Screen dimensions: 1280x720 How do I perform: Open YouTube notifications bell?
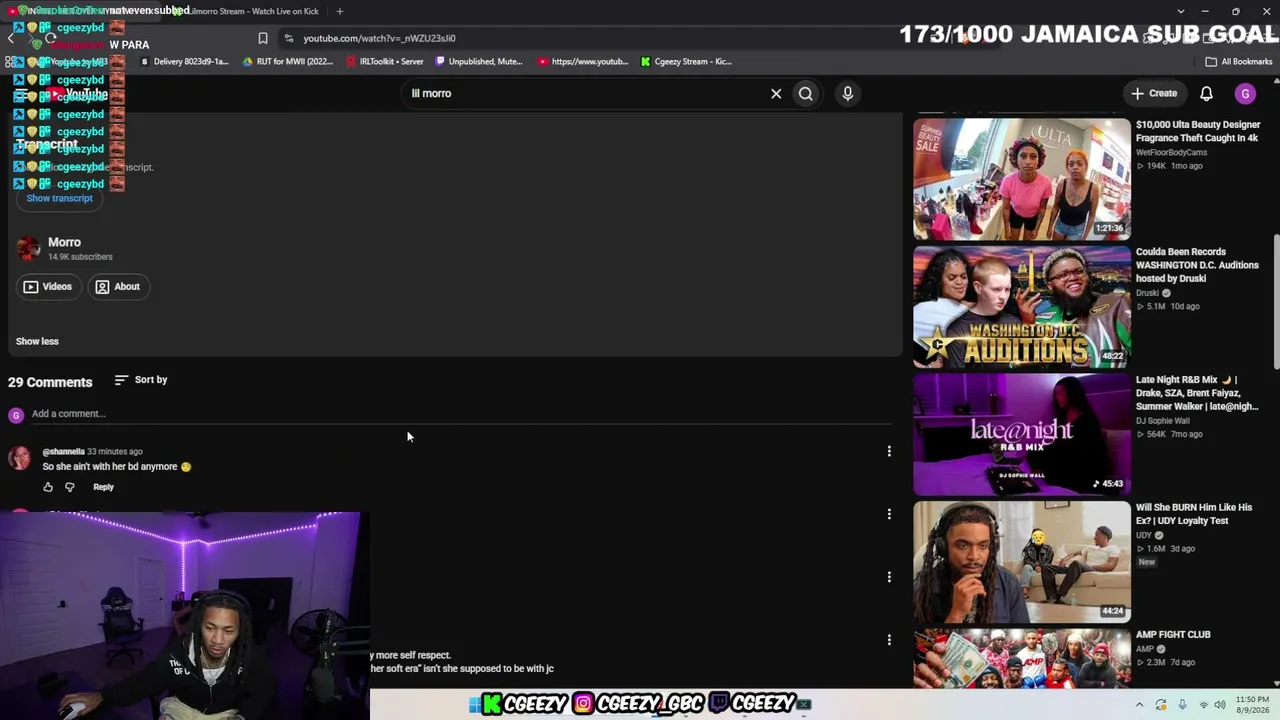[1206, 93]
